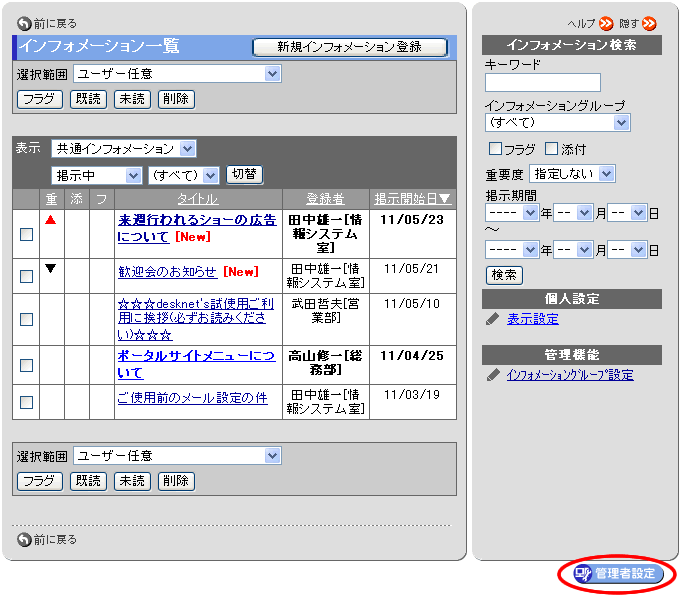The image size is (682, 596).
Task: Click the 管理者設定 button
Action: tap(618, 574)
